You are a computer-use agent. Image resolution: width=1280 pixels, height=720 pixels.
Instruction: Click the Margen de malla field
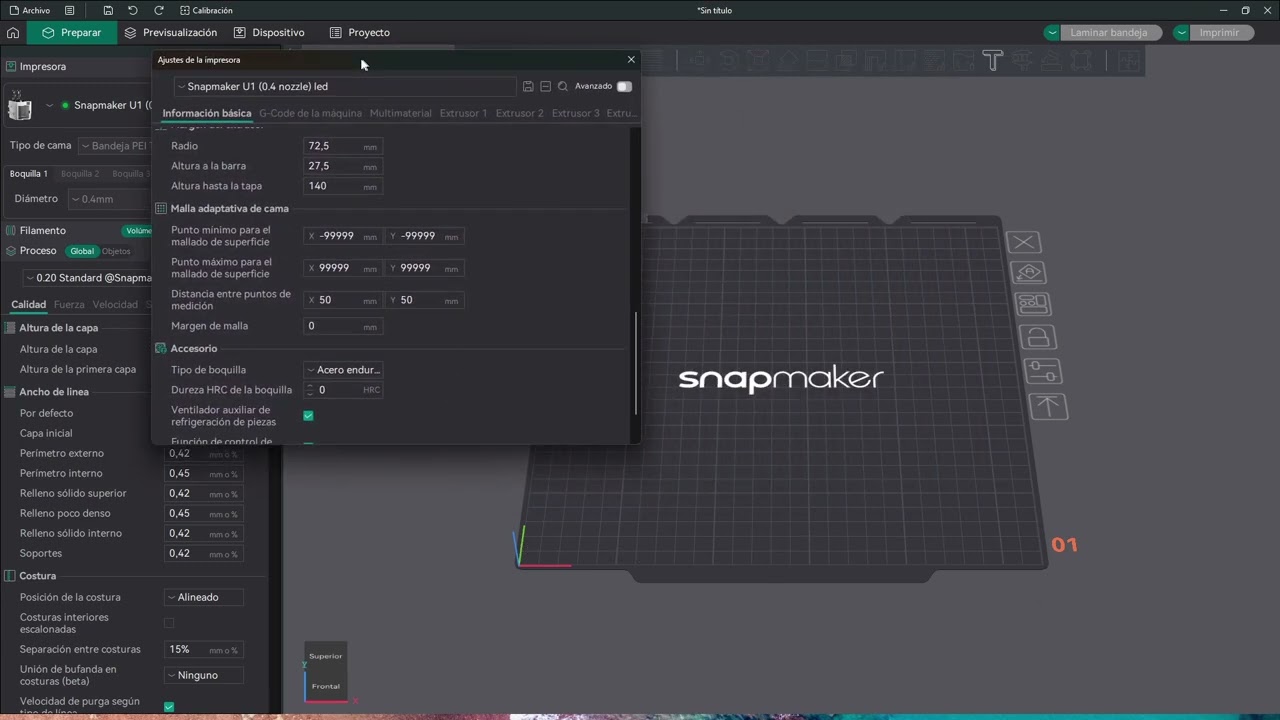coord(343,326)
